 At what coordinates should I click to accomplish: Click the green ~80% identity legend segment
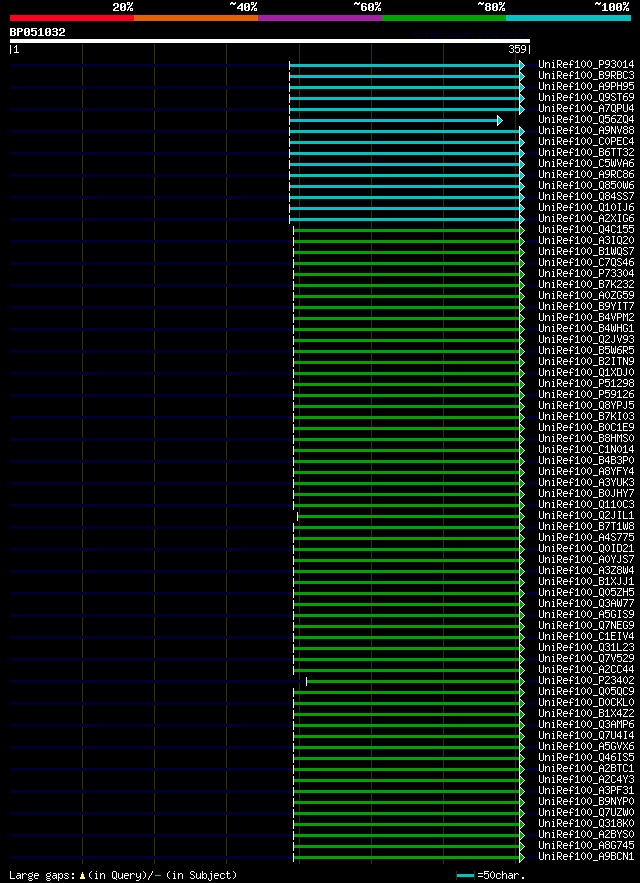click(444, 18)
